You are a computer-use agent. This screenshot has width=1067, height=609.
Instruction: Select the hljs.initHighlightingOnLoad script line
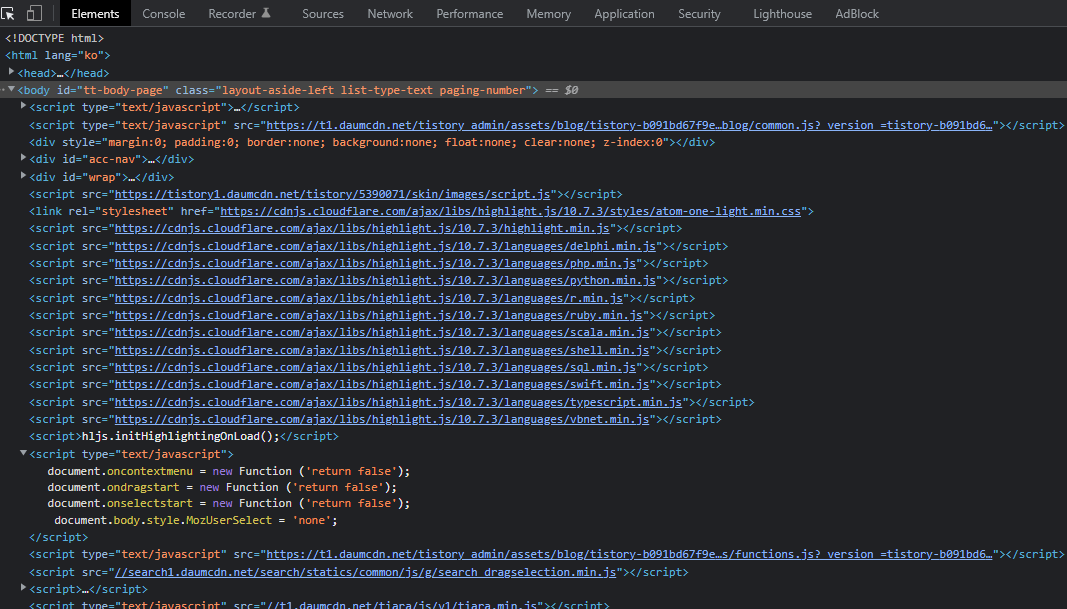point(184,436)
